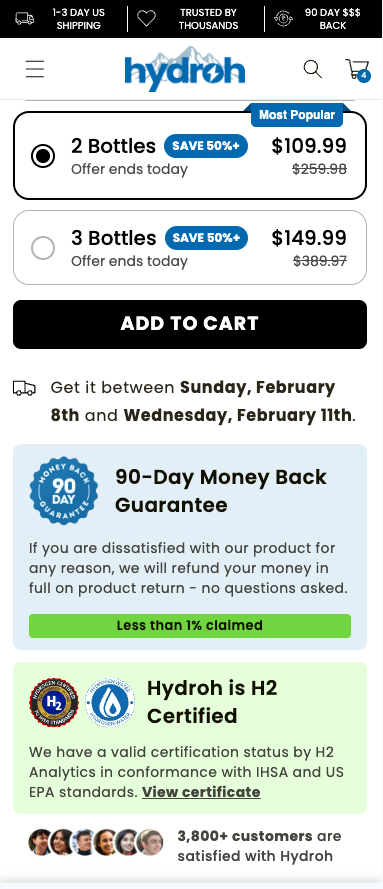This screenshot has height=889, width=383.
Task: Open the search magnifier icon
Action: pyautogui.click(x=312, y=69)
